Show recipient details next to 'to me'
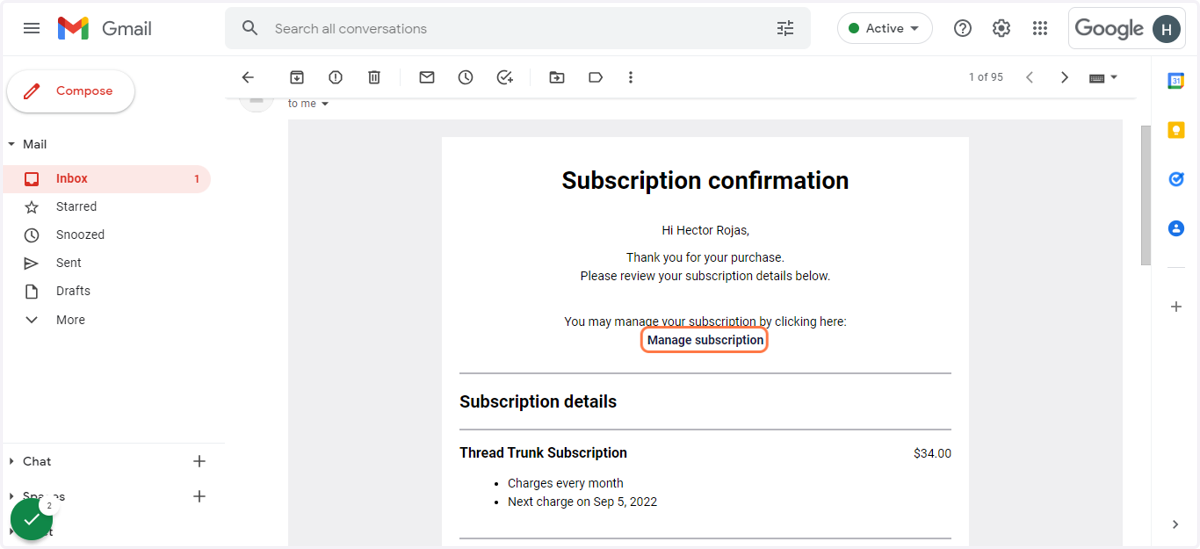The image size is (1200, 549). coord(325,104)
